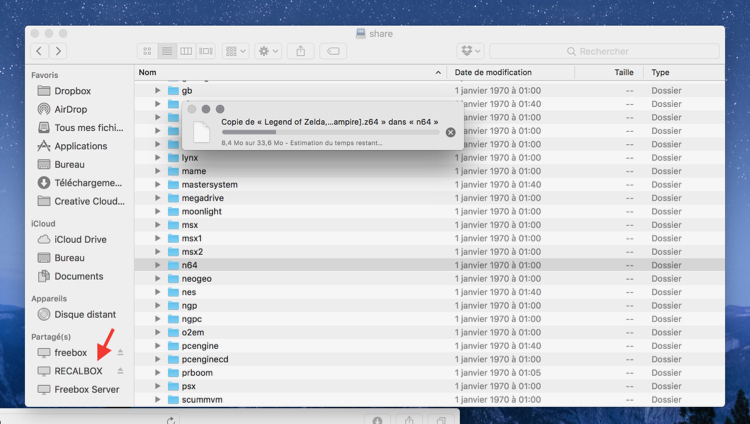
Task: Select the nes folder icon
Action: (173, 292)
